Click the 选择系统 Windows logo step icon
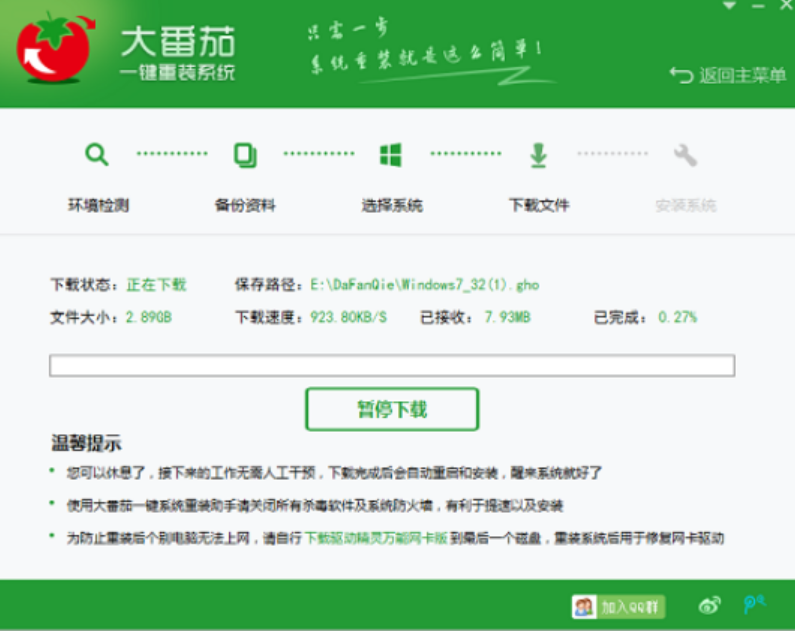The width and height of the screenshot is (795, 640). [391, 155]
